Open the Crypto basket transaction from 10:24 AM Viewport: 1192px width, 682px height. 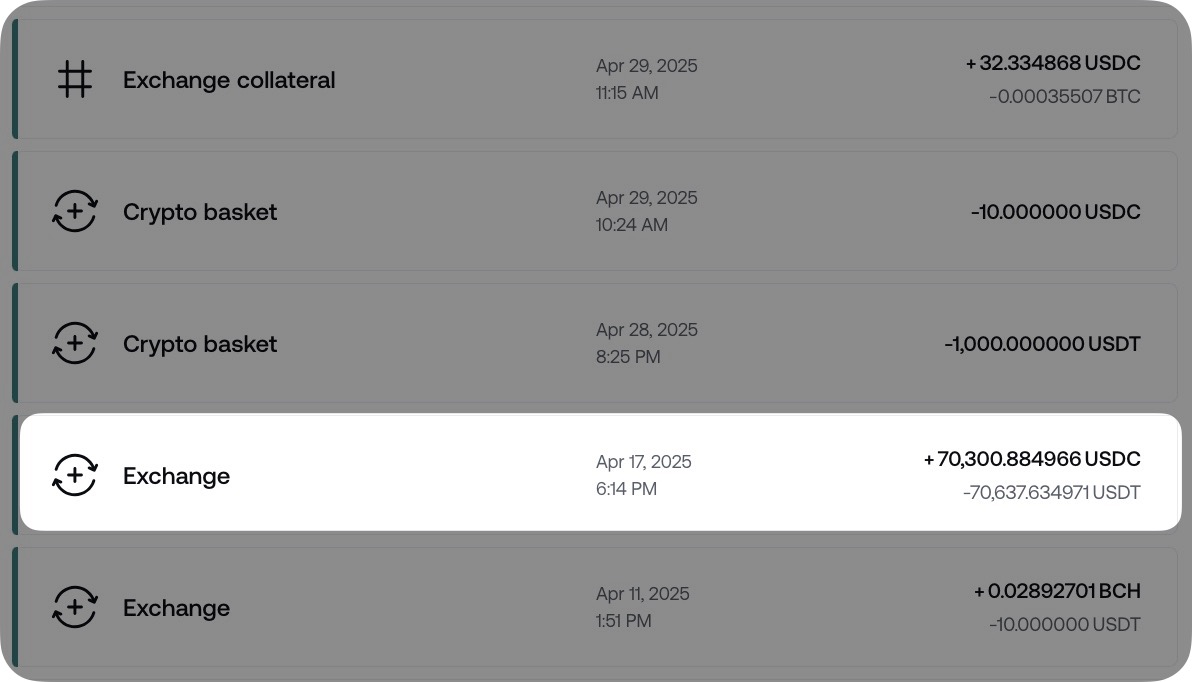tap(200, 212)
